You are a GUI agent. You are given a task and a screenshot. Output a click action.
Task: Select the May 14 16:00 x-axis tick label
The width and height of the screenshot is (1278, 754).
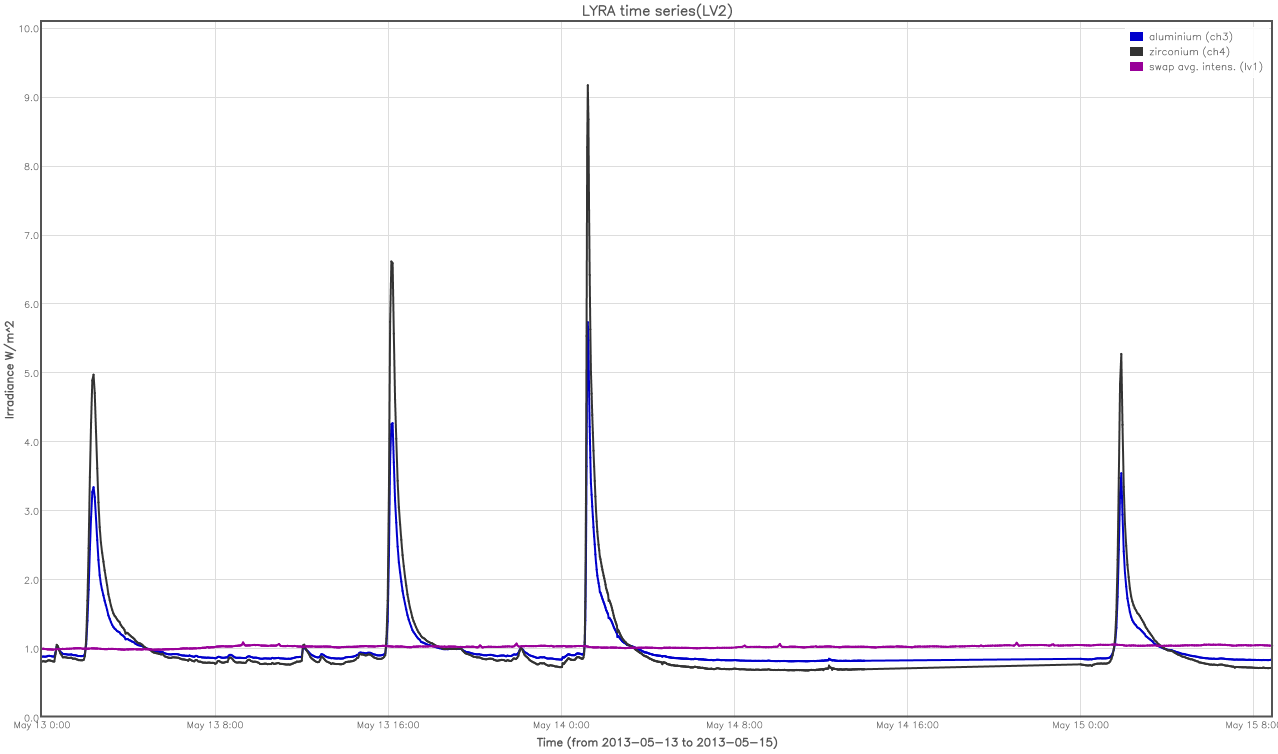tap(907, 725)
